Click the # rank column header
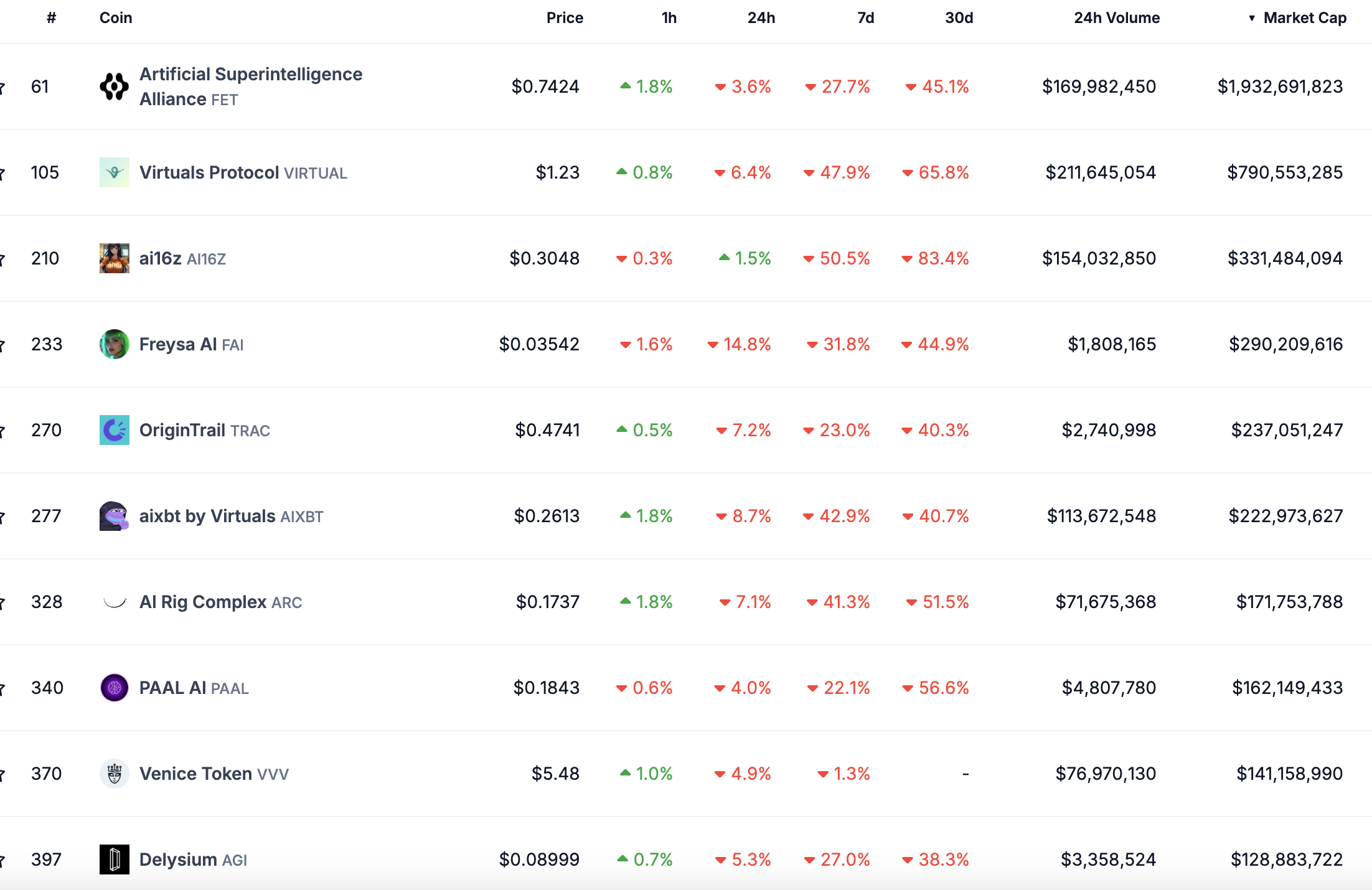This screenshot has height=890, width=1372. pyautogui.click(x=51, y=18)
